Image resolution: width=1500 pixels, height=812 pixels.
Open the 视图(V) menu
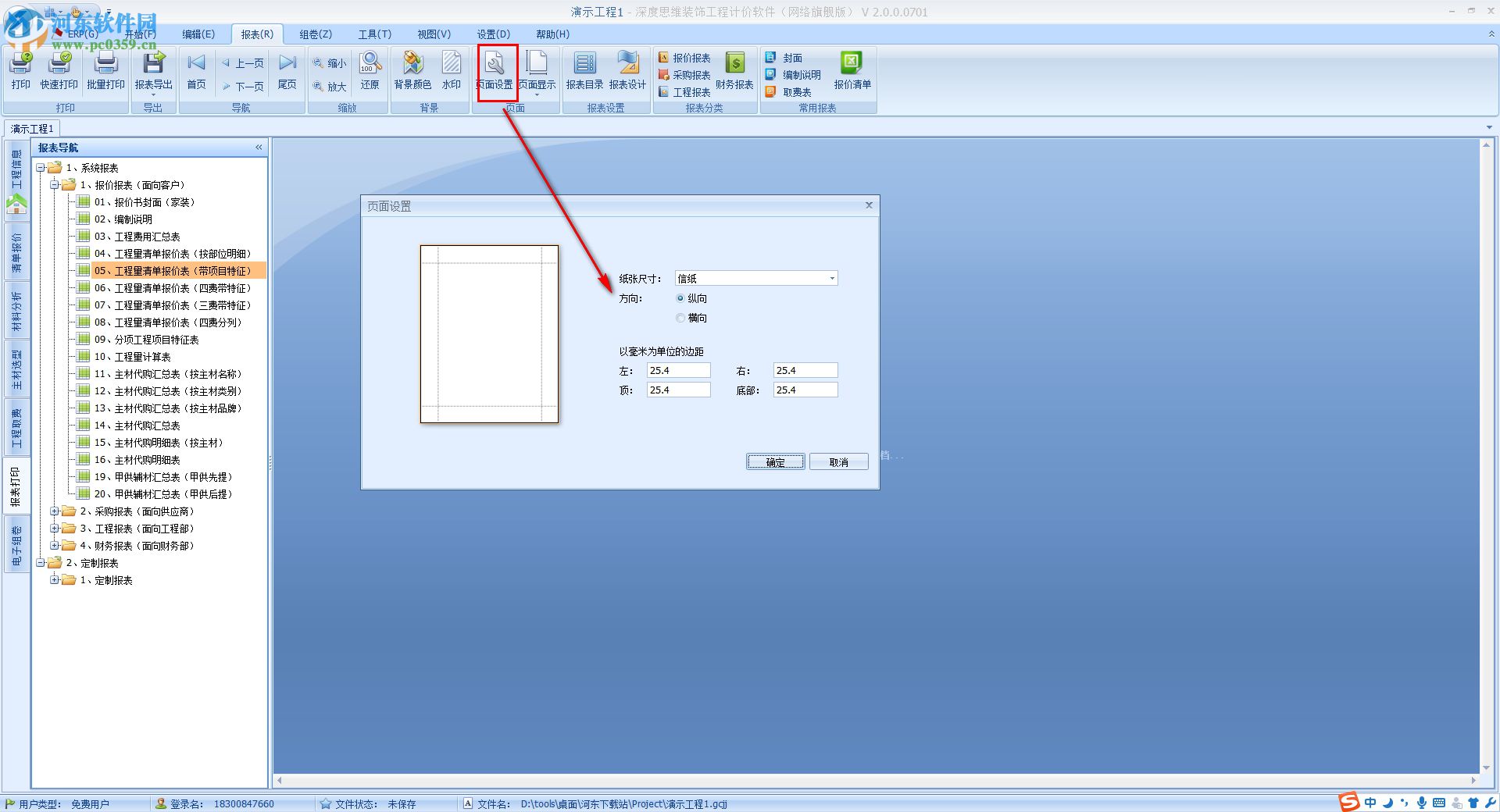(x=434, y=34)
